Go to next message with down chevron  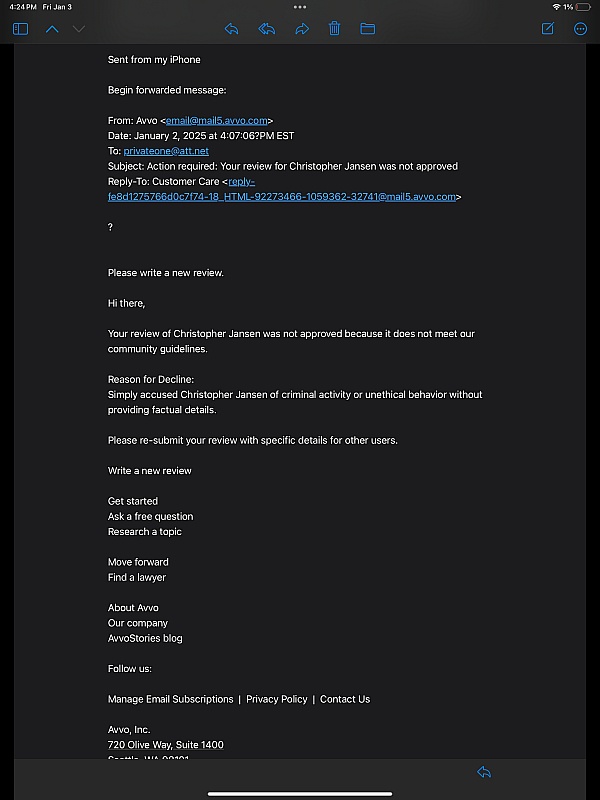(79, 29)
